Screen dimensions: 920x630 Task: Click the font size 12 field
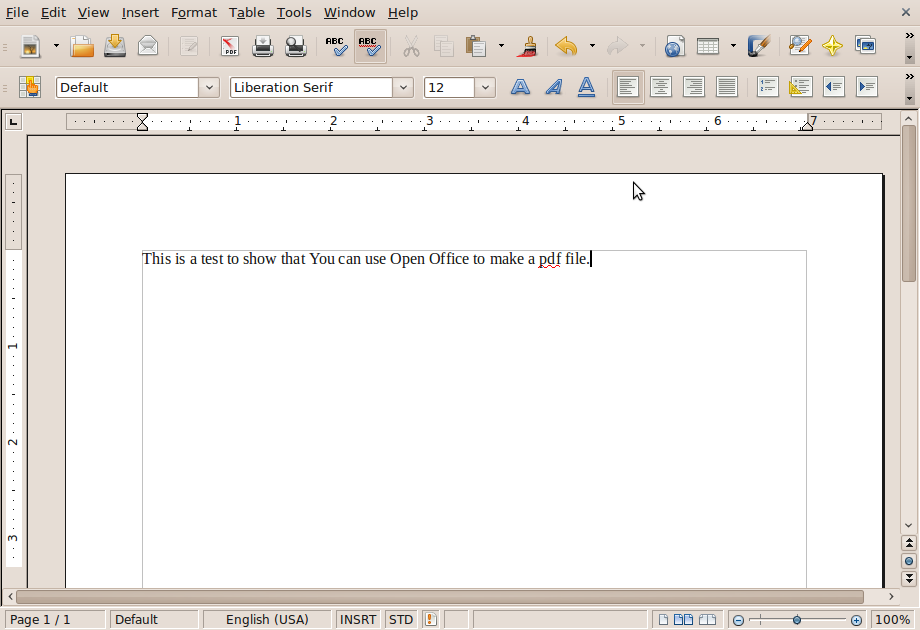click(449, 87)
